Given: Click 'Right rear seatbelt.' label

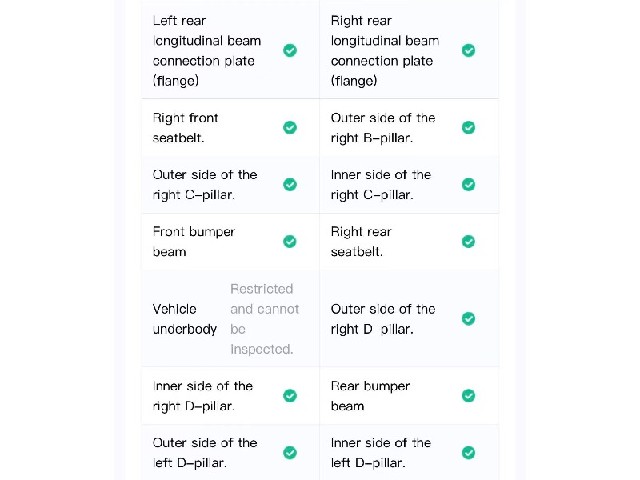Looking at the screenshot, I should (x=361, y=242).
